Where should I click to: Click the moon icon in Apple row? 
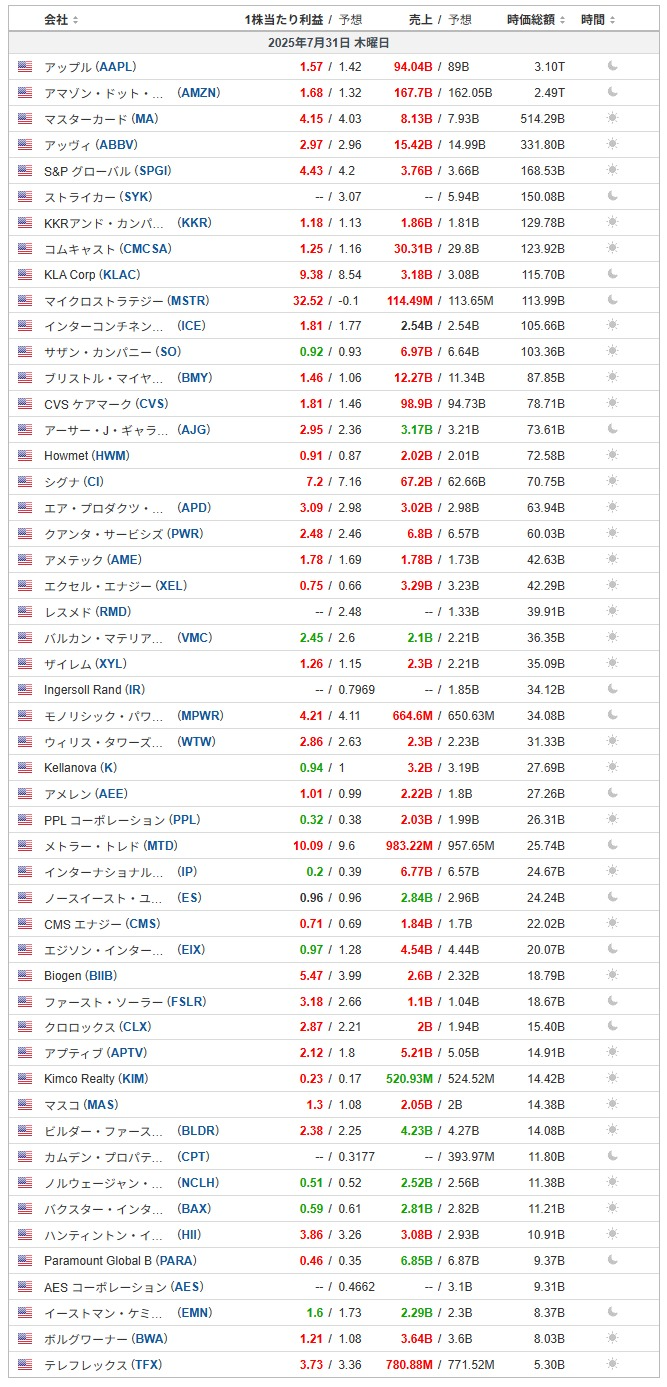[x=613, y=66]
